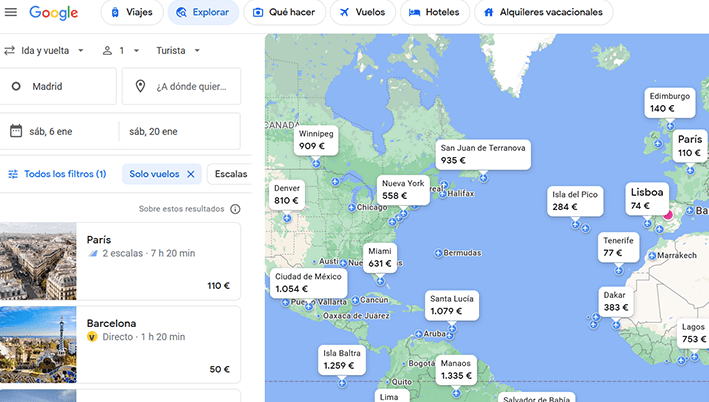Expand the 'Turista' cabin class dropdown
Screen dimensions: 709x402
(178, 50)
